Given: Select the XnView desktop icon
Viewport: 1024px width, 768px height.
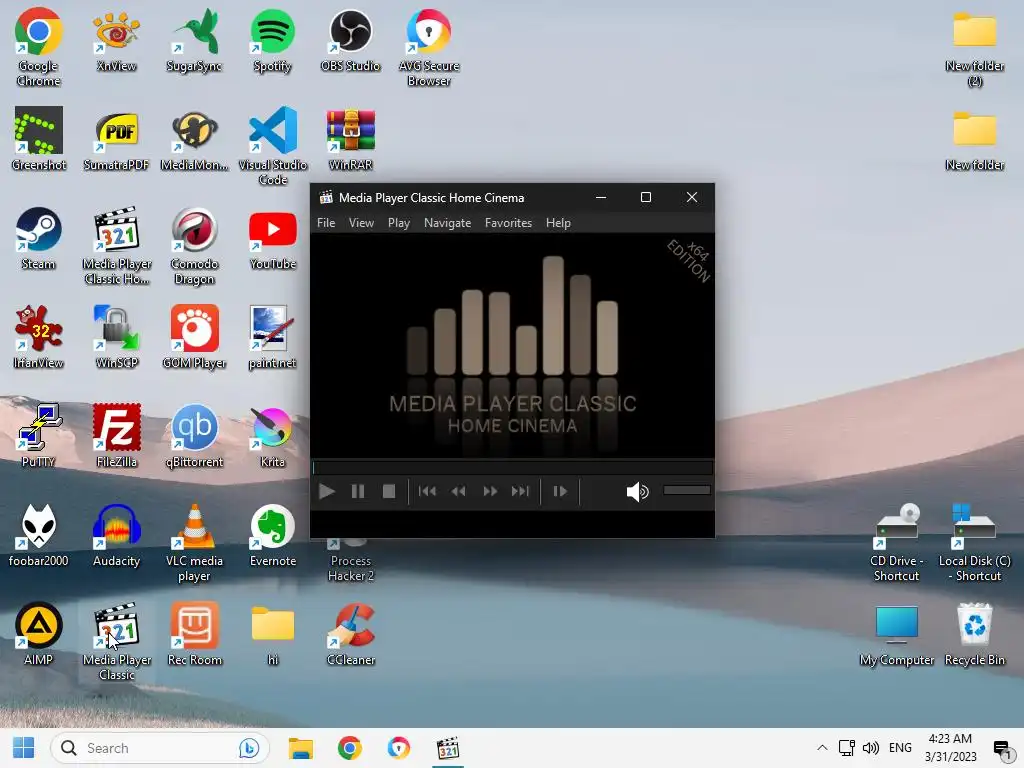Looking at the screenshot, I should [116, 40].
